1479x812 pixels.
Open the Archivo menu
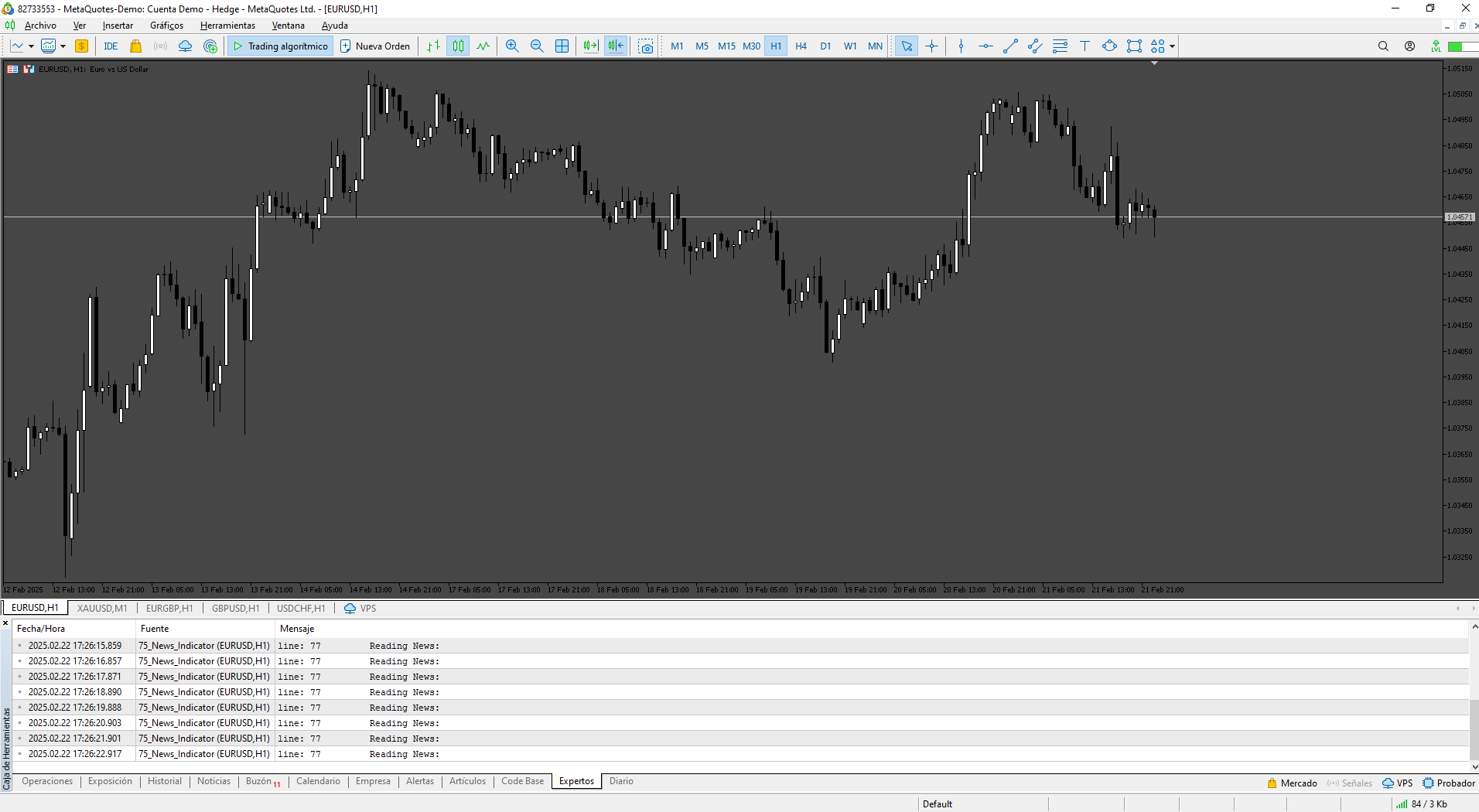point(40,26)
